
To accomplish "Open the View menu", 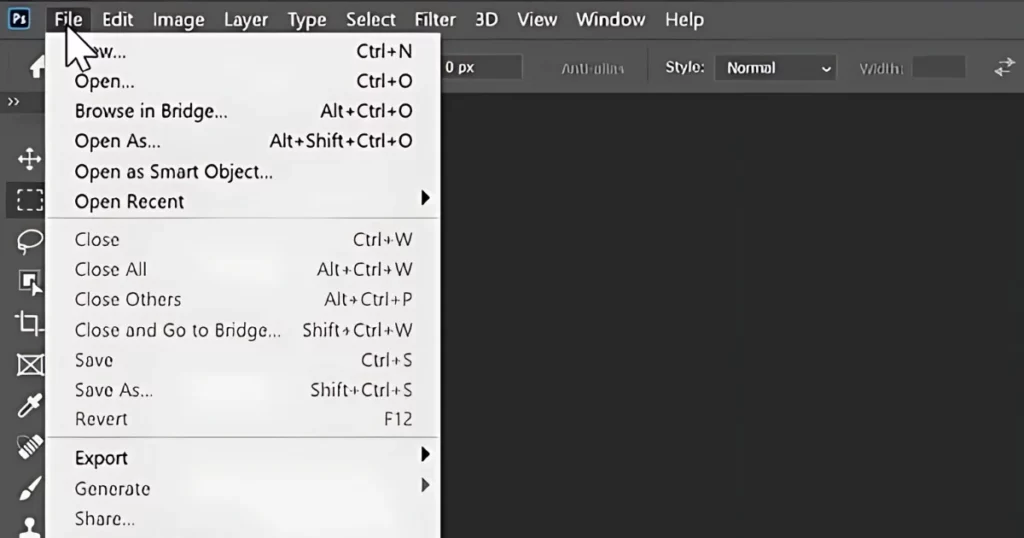I will point(537,20).
